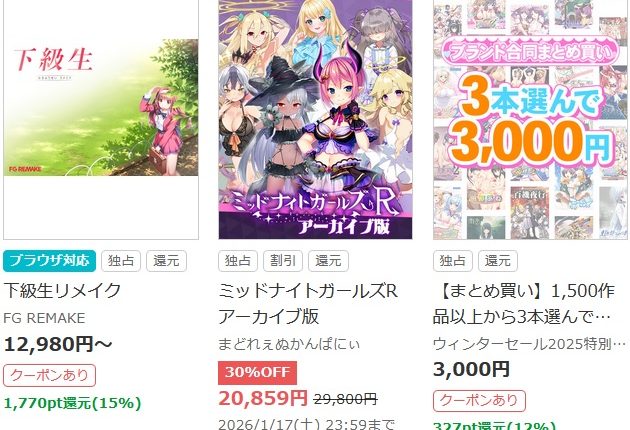Click the 還元 tag under まとめ買い item

498,261
